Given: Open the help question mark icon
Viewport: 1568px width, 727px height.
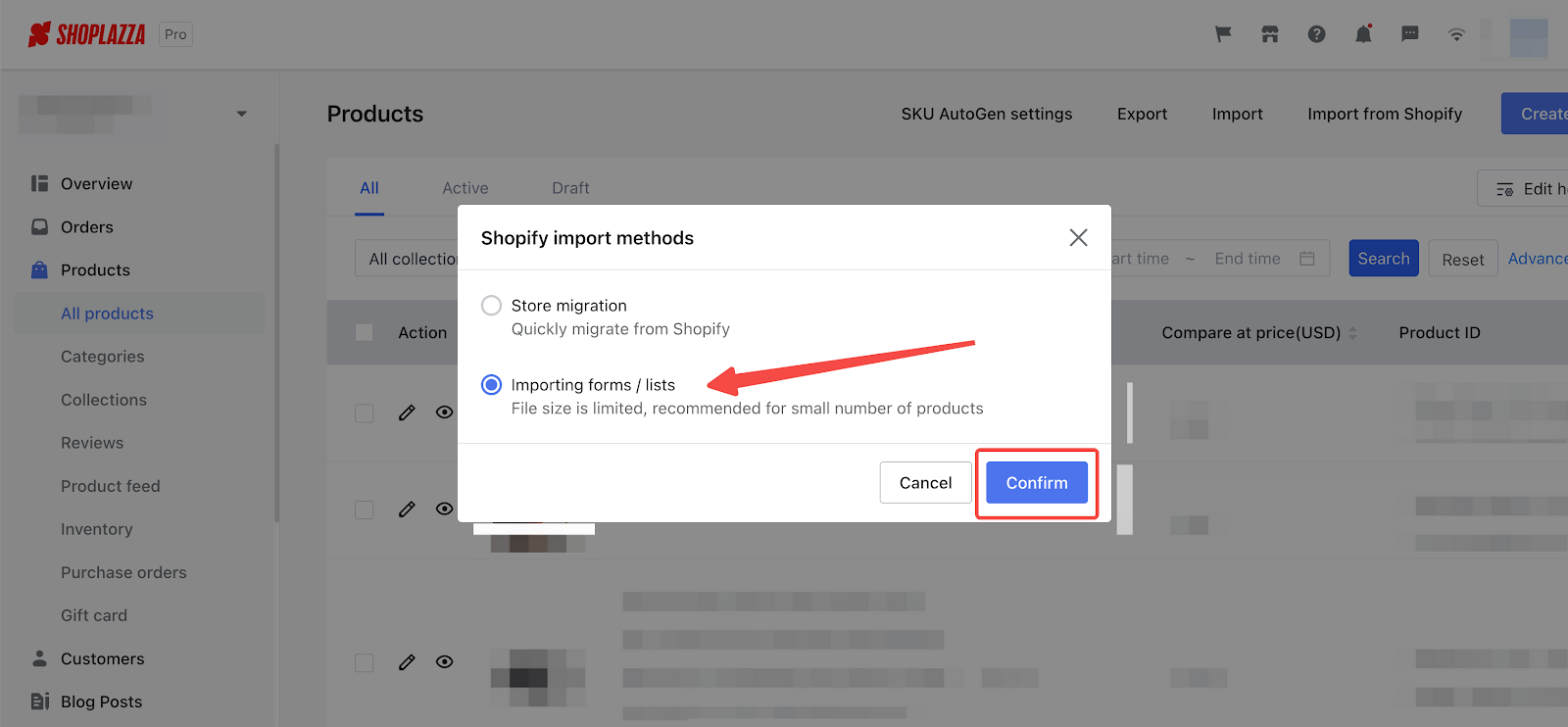Looking at the screenshot, I should [1317, 34].
